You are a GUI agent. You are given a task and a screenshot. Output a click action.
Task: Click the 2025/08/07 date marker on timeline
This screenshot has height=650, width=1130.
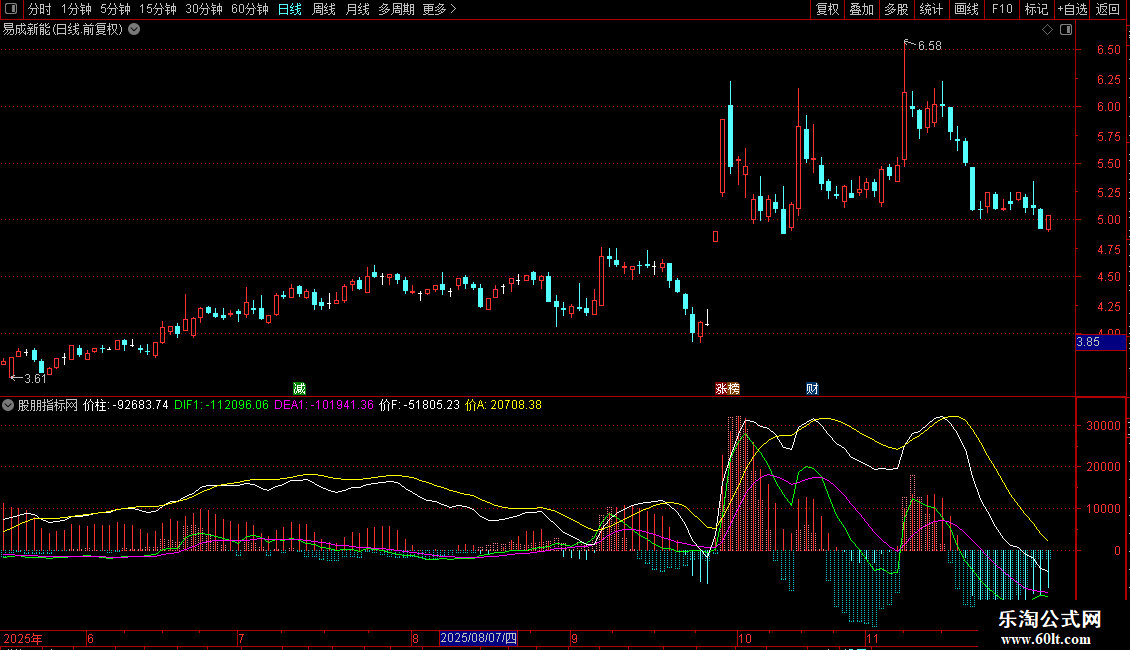coord(479,638)
